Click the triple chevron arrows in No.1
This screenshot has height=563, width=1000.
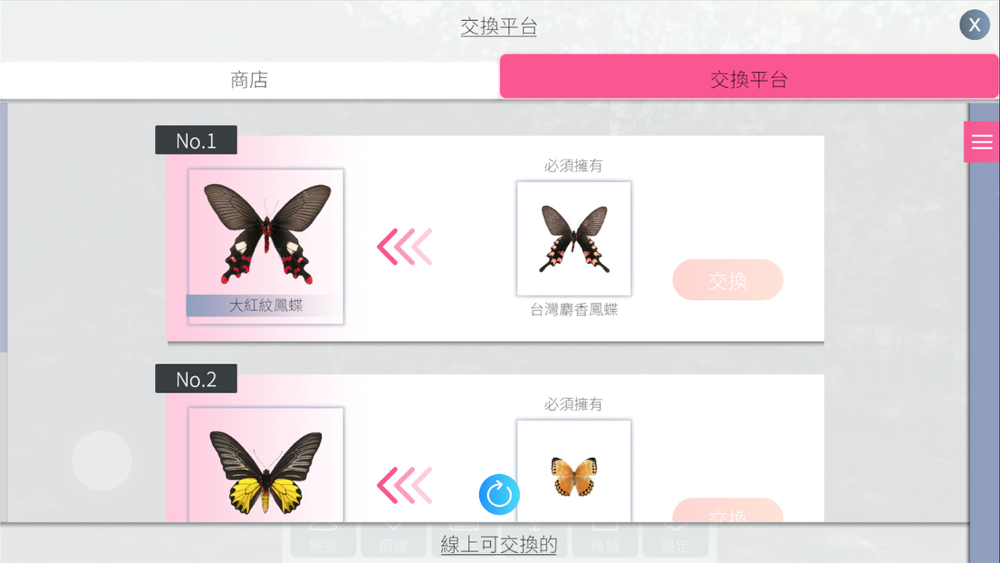pos(405,246)
